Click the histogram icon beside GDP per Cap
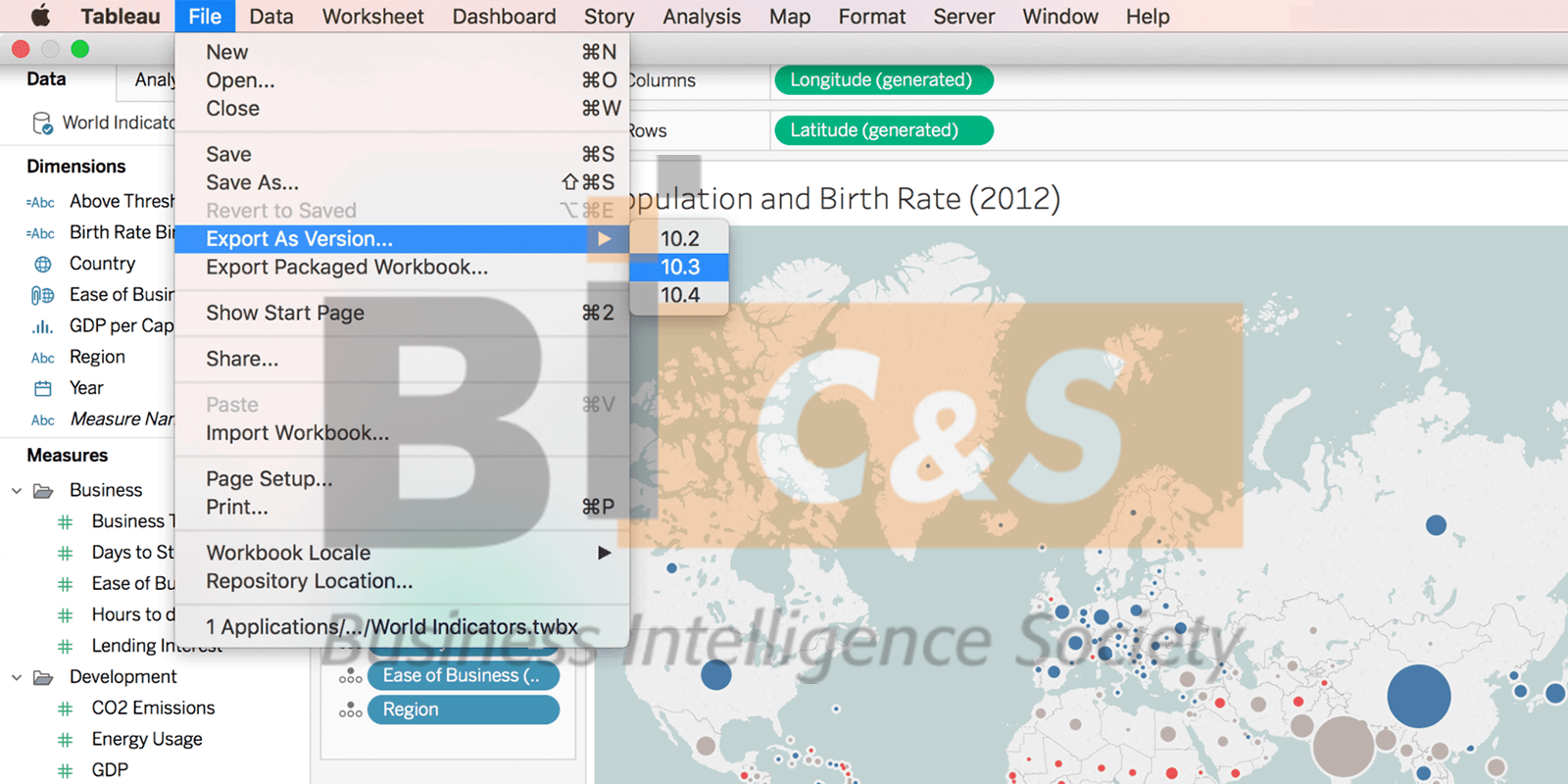Viewport: 1568px width, 784px height. coord(43,326)
